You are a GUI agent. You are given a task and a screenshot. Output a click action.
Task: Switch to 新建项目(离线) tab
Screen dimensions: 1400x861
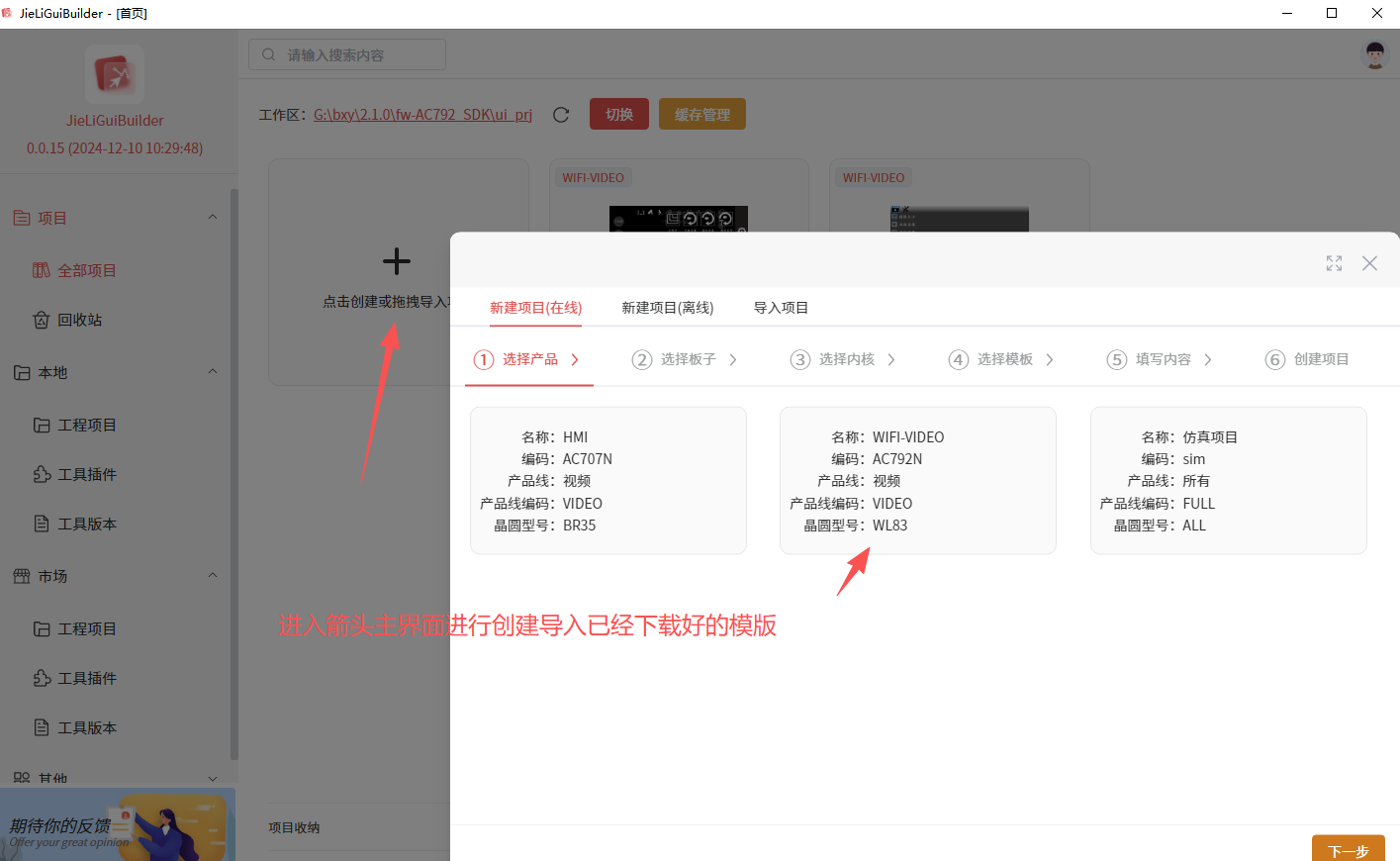tap(667, 308)
